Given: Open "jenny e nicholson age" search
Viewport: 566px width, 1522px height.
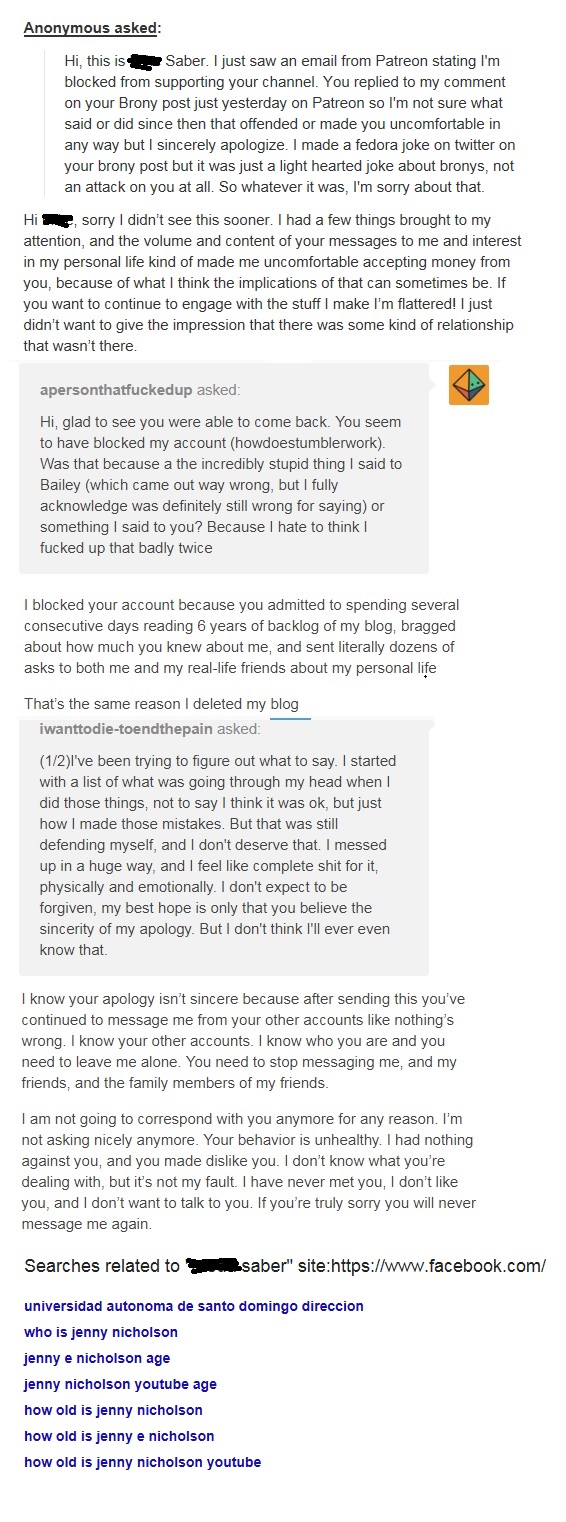Looking at the screenshot, I should coord(97,1358).
